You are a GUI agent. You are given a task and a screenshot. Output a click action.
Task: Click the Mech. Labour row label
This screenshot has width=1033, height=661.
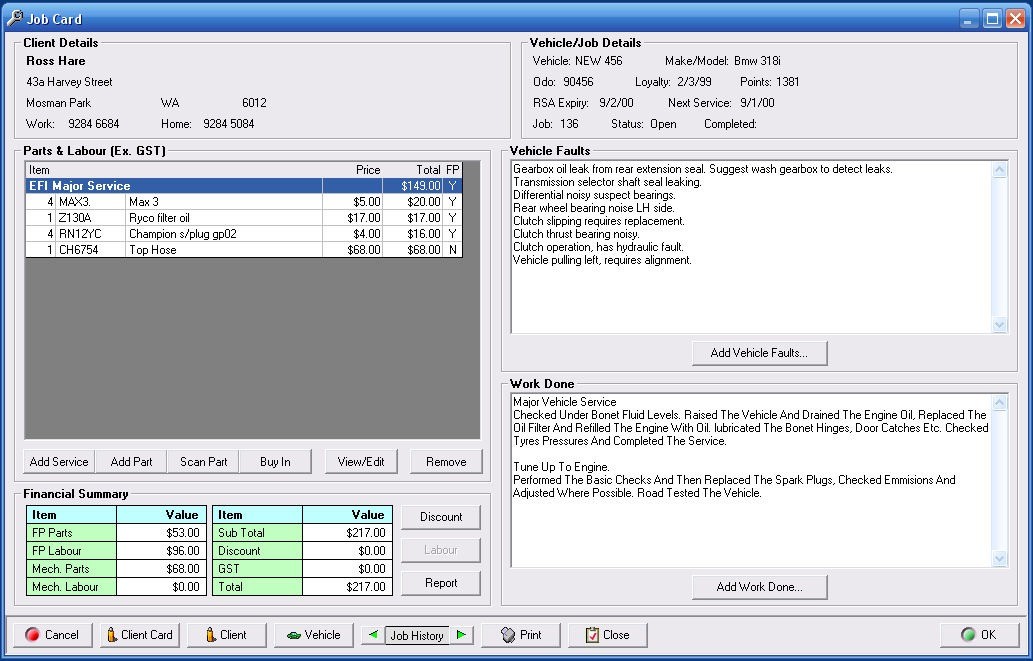71,587
